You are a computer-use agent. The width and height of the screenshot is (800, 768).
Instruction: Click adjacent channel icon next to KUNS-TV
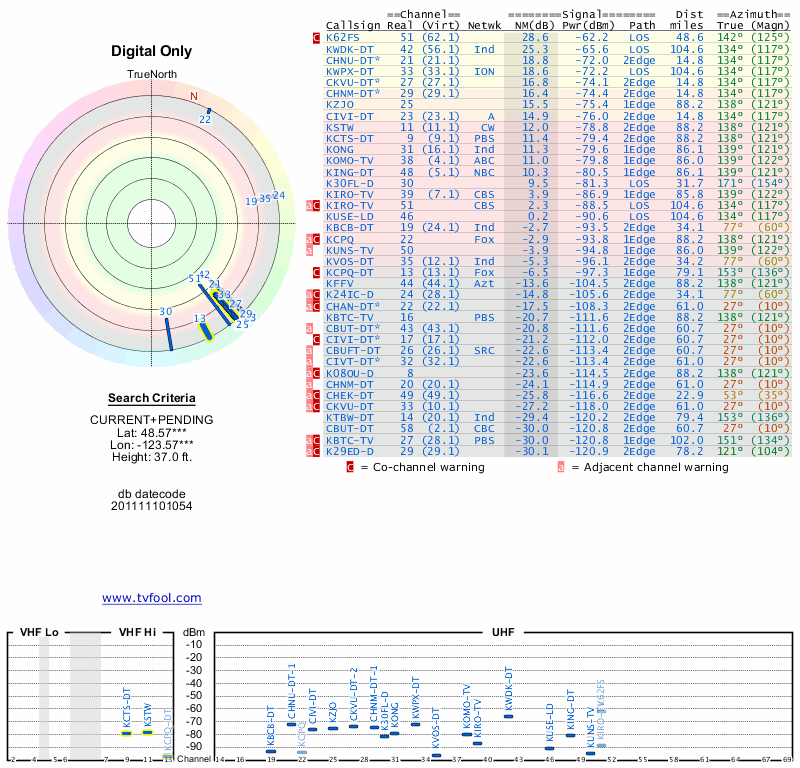pos(310,250)
